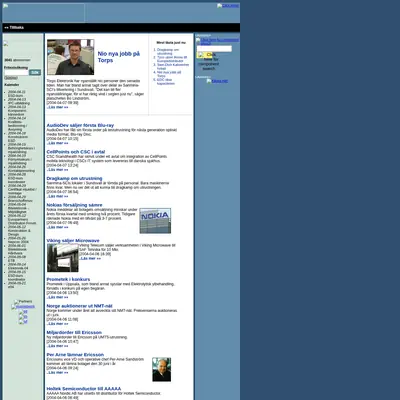Click Läs mer under Miljardorder article
The image size is (400, 400).
coord(57,346)
